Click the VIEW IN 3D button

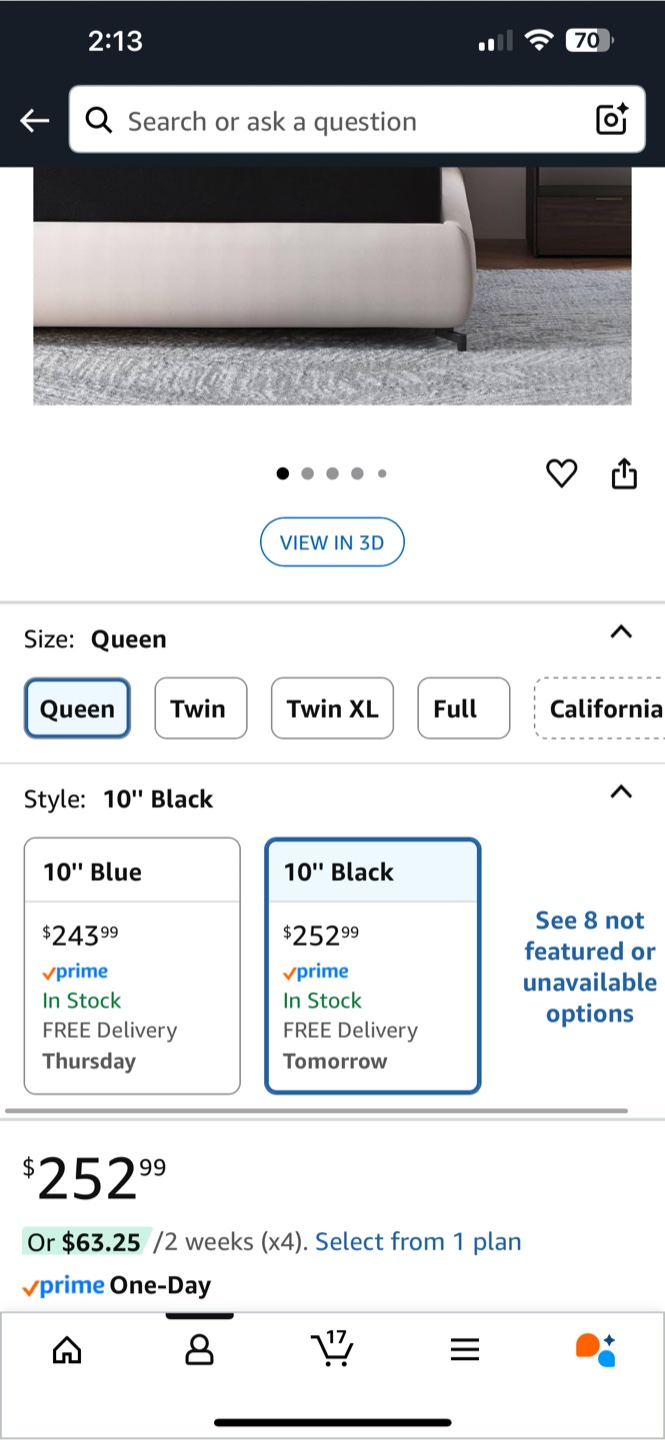(x=332, y=543)
